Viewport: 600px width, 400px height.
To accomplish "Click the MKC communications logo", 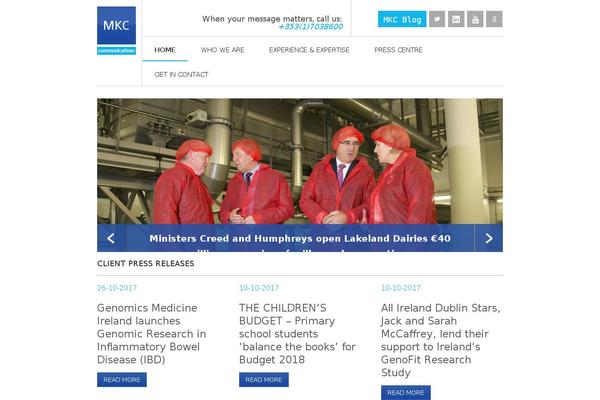I will [x=116, y=31].
